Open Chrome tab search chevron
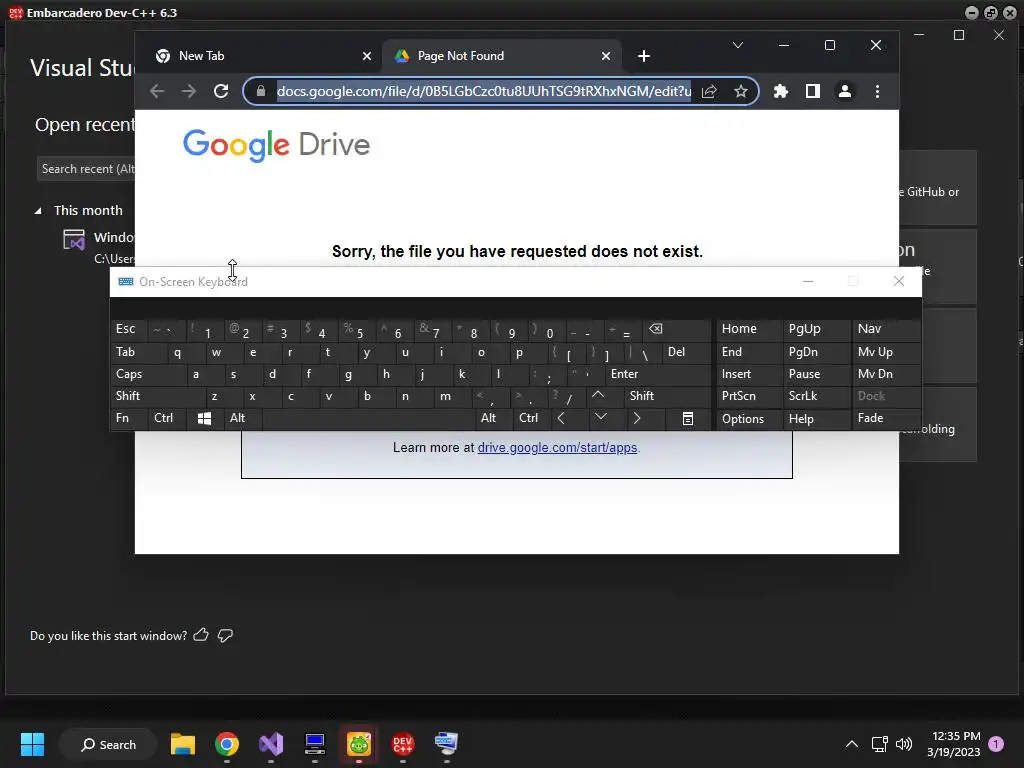This screenshot has height=768, width=1024. [737, 45]
